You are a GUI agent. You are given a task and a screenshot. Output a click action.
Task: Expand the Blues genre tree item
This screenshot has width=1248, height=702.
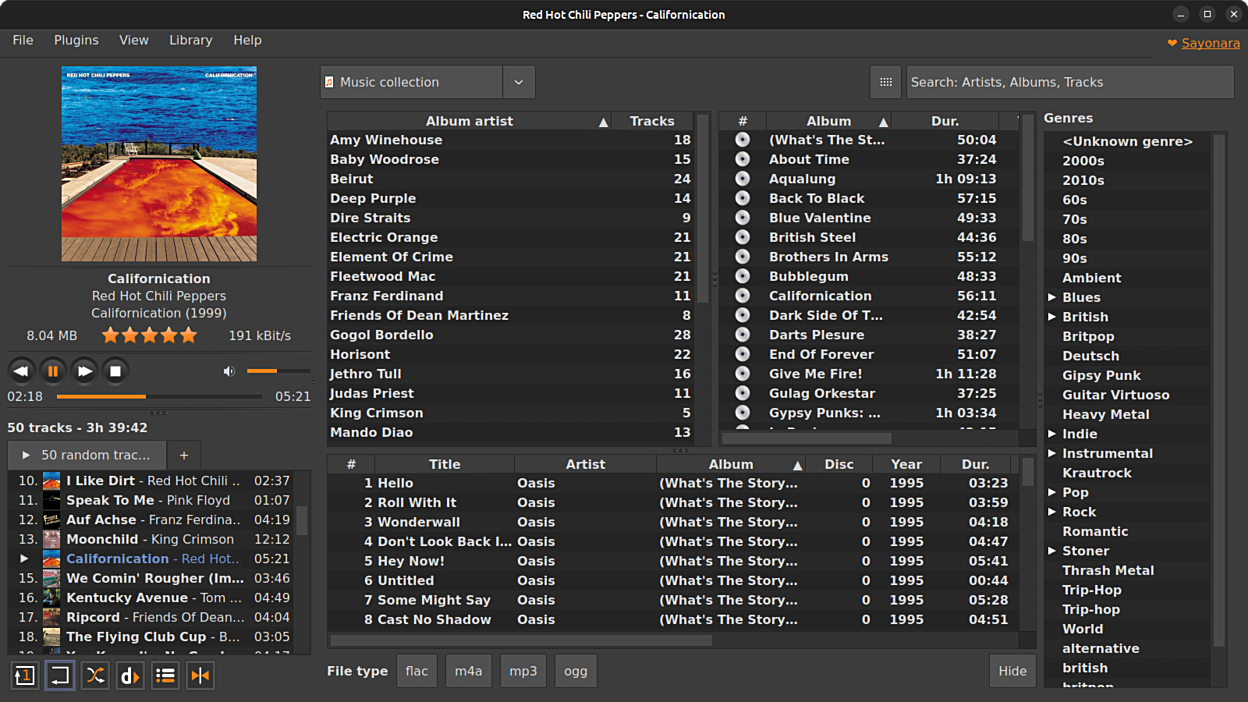1052,298
